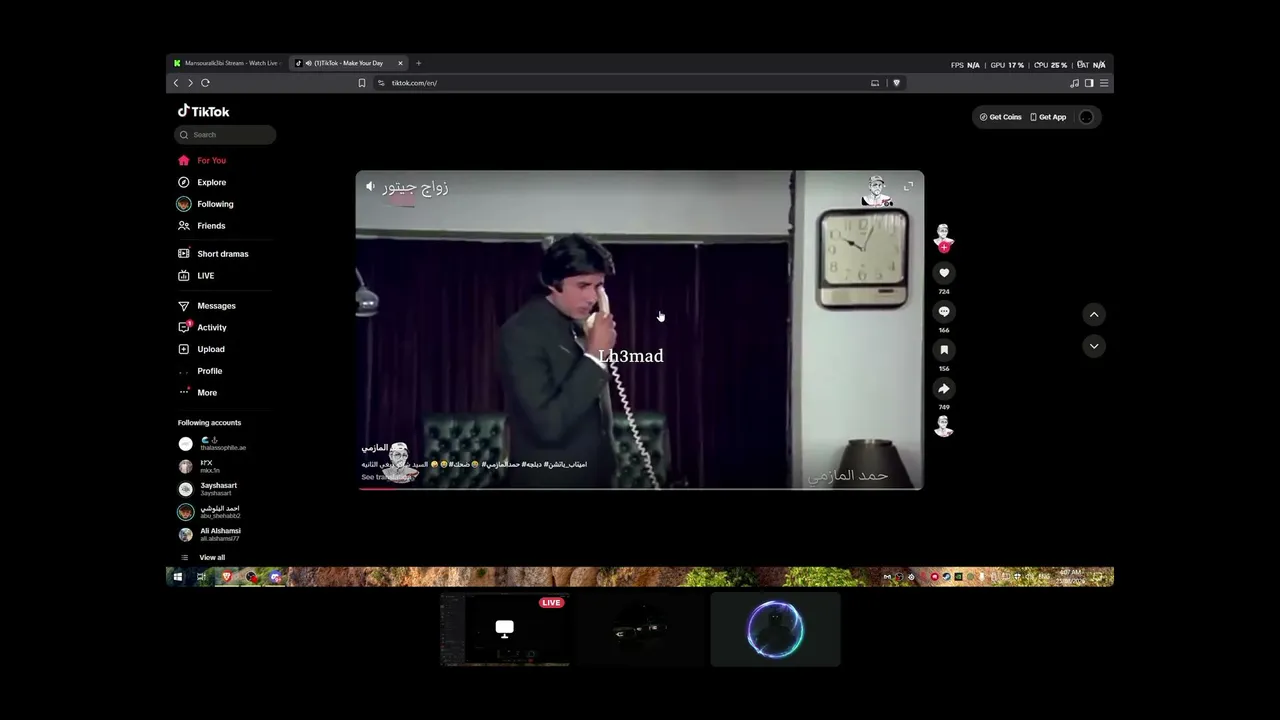The image size is (1280, 720).
Task: Click the Get Coins button
Action: tap(1000, 117)
